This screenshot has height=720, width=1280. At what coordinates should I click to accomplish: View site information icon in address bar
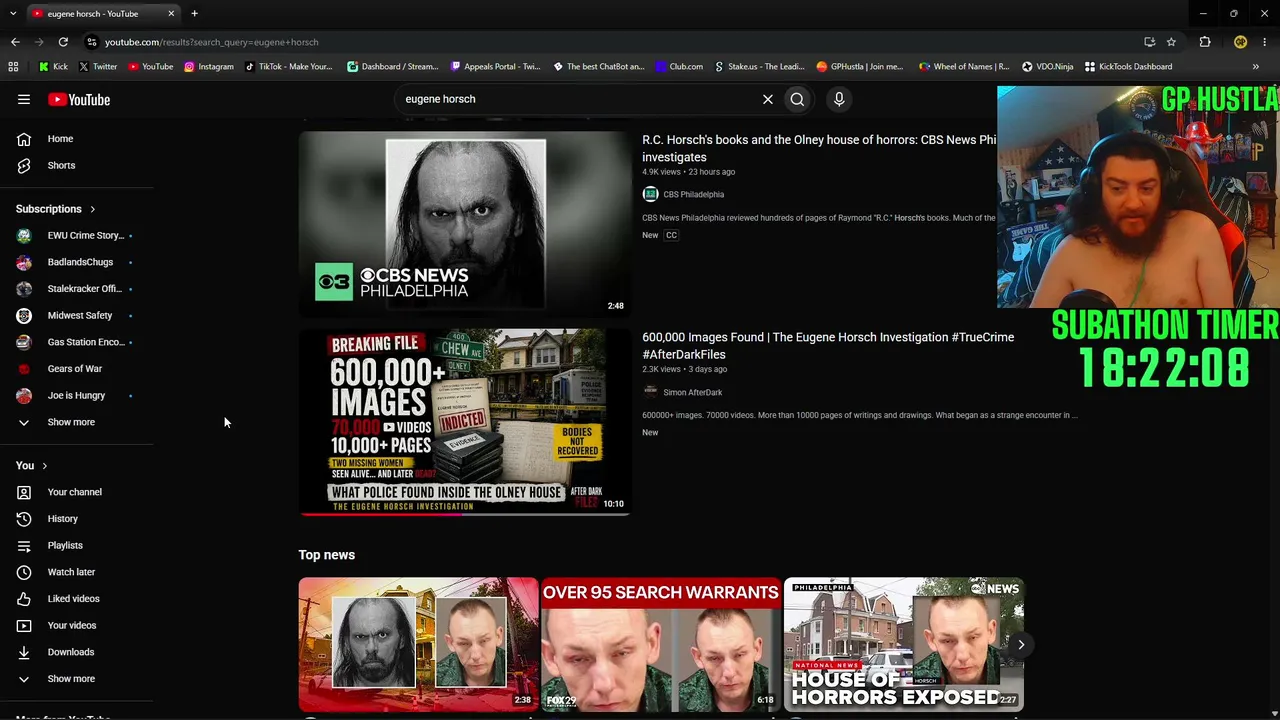click(x=91, y=42)
